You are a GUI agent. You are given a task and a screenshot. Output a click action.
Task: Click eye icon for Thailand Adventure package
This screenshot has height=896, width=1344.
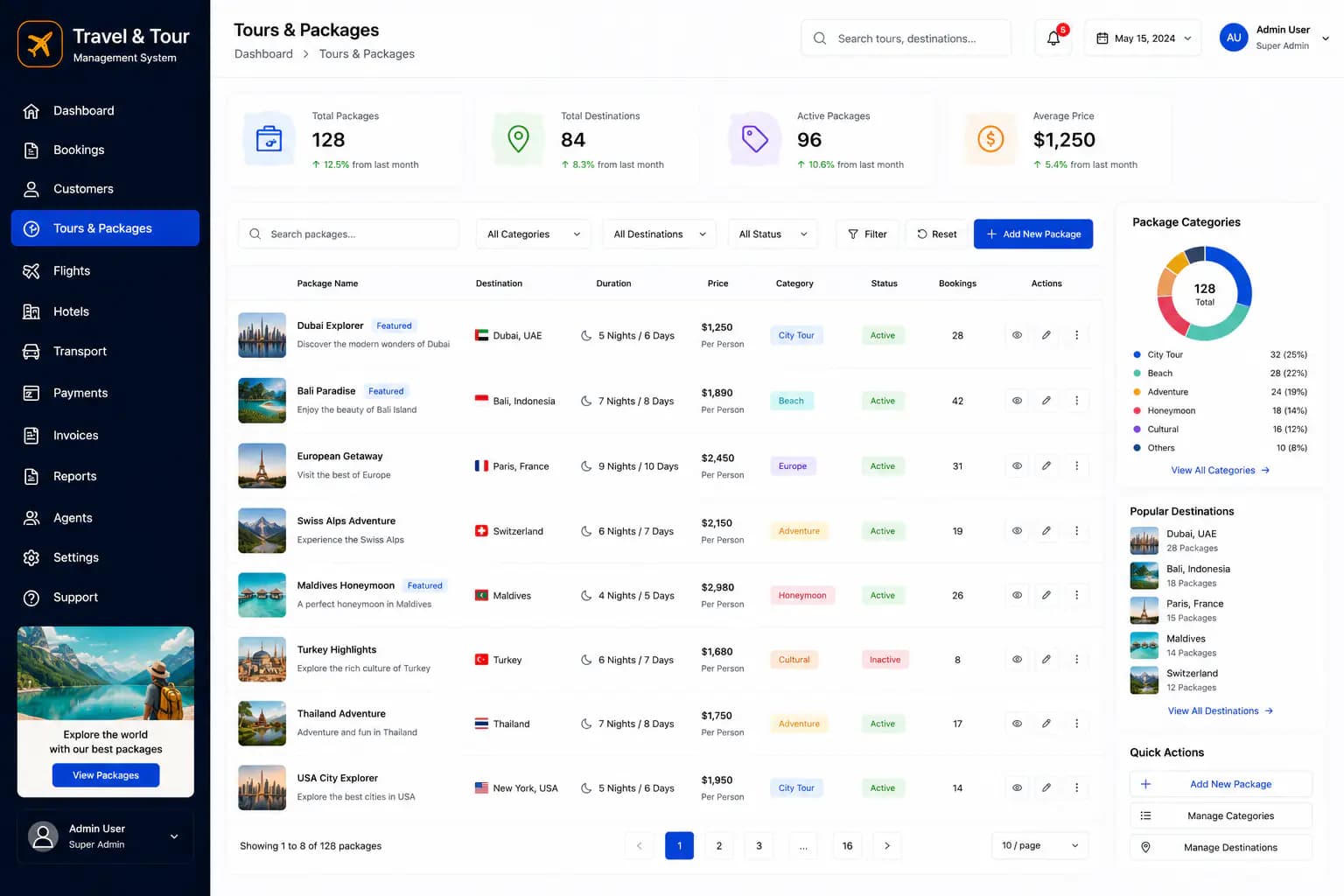click(1017, 724)
